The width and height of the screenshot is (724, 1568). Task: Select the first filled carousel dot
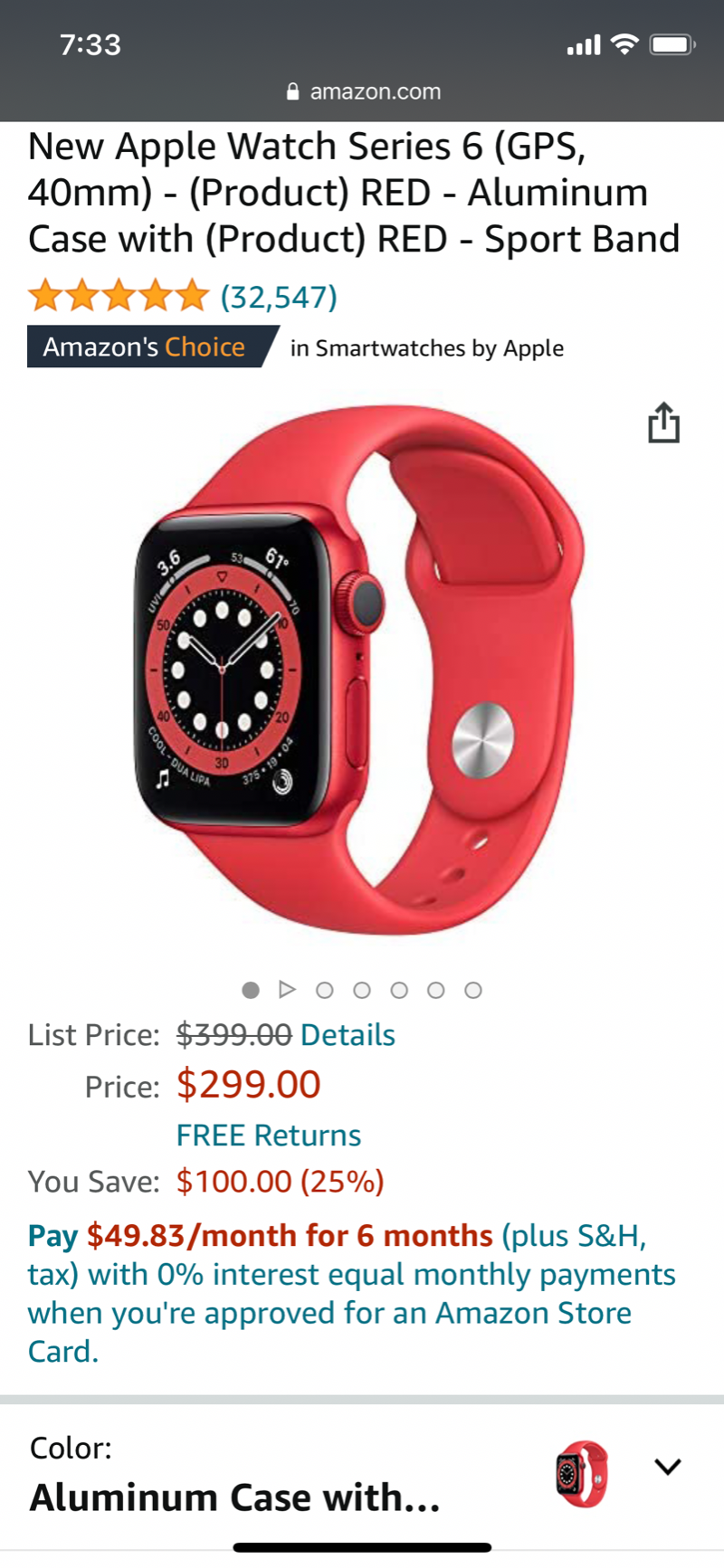tap(251, 990)
